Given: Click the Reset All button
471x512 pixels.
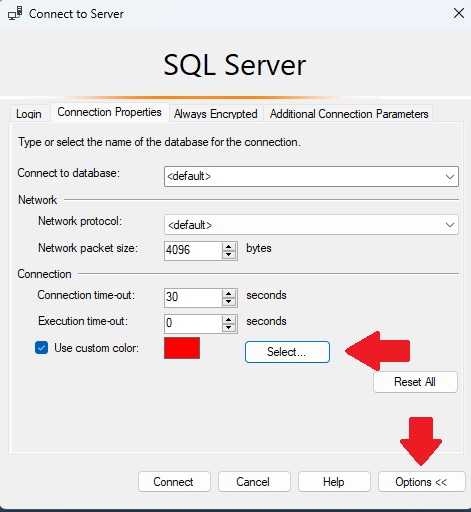Looking at the screenshot, I should [x=415, y=382].
